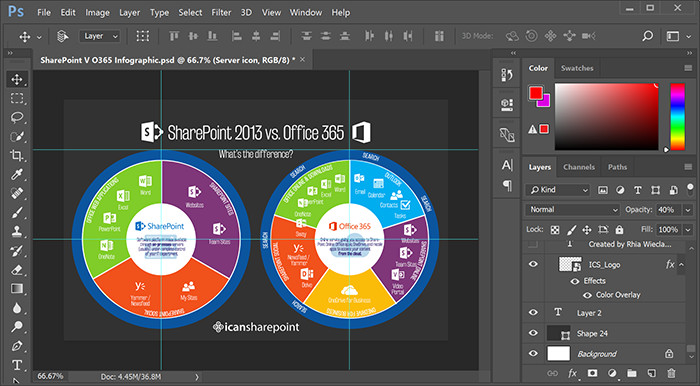Toggle Show Transform Controls icon
Image resolution: width=700 pixels, height=386 pixels.
pos(143,36)
